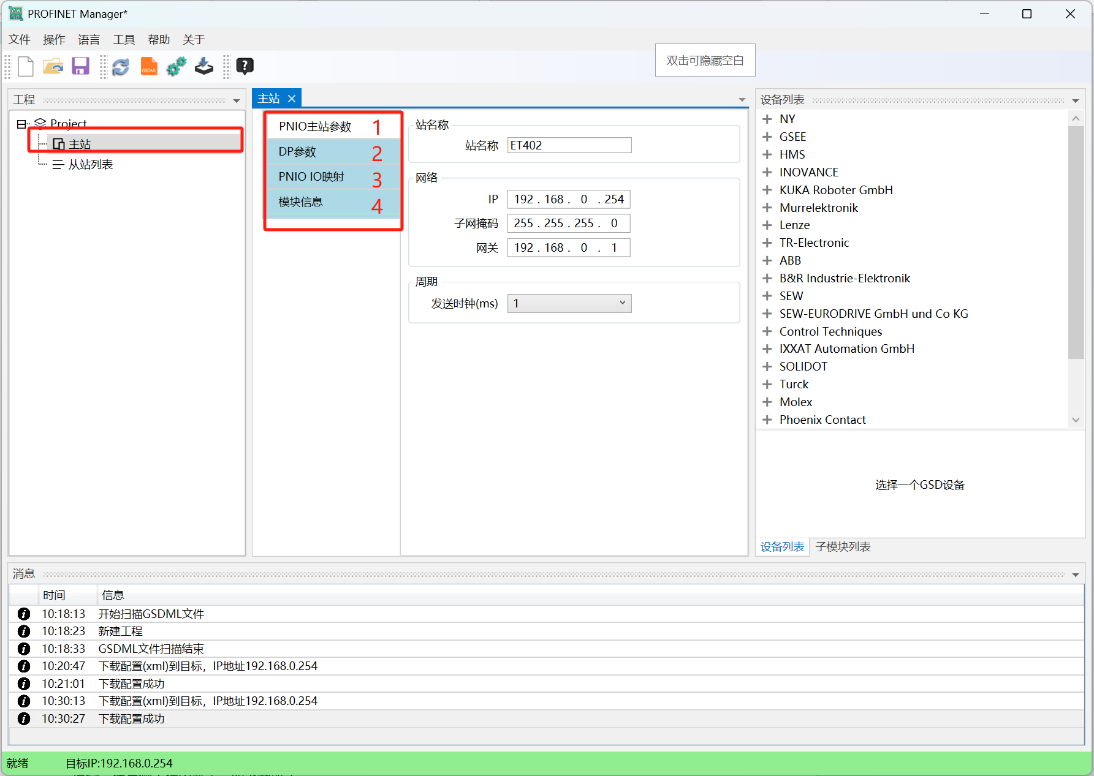1094x776 pixels.
Task: Select the 新建工程 message row
Action: tap(546, 631)
